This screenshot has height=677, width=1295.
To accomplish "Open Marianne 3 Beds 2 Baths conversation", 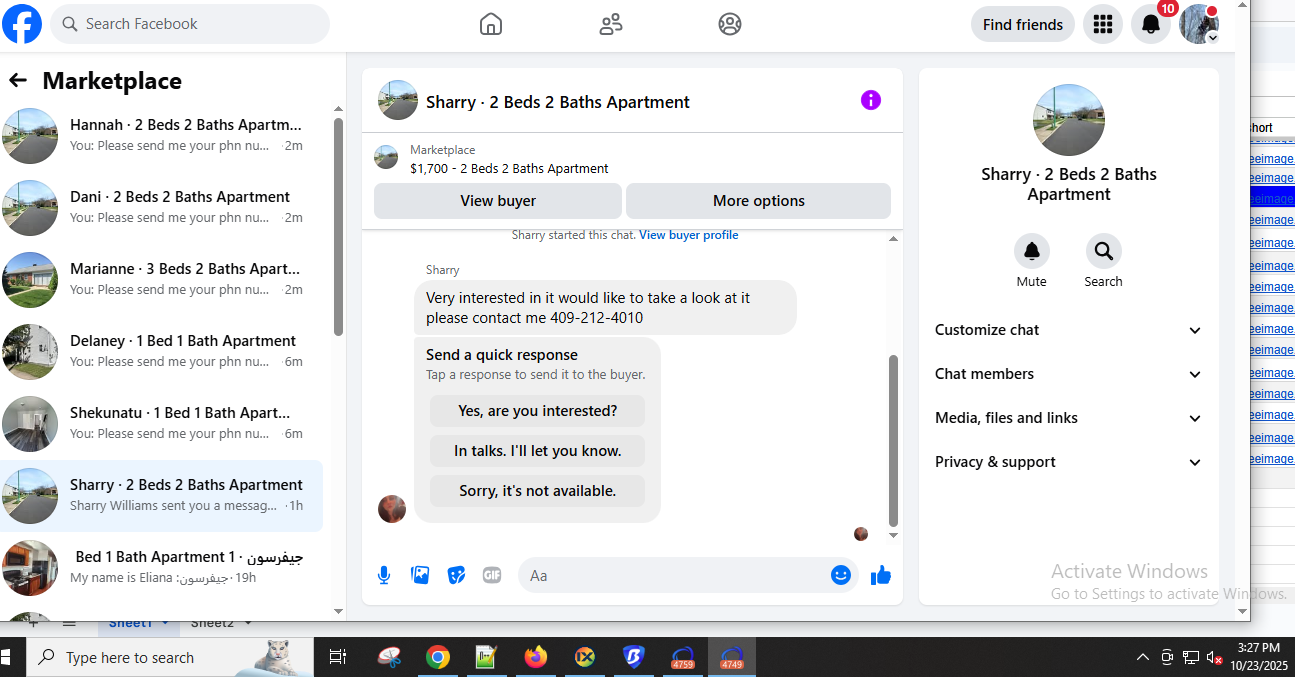I will click(x=161, y=280).
